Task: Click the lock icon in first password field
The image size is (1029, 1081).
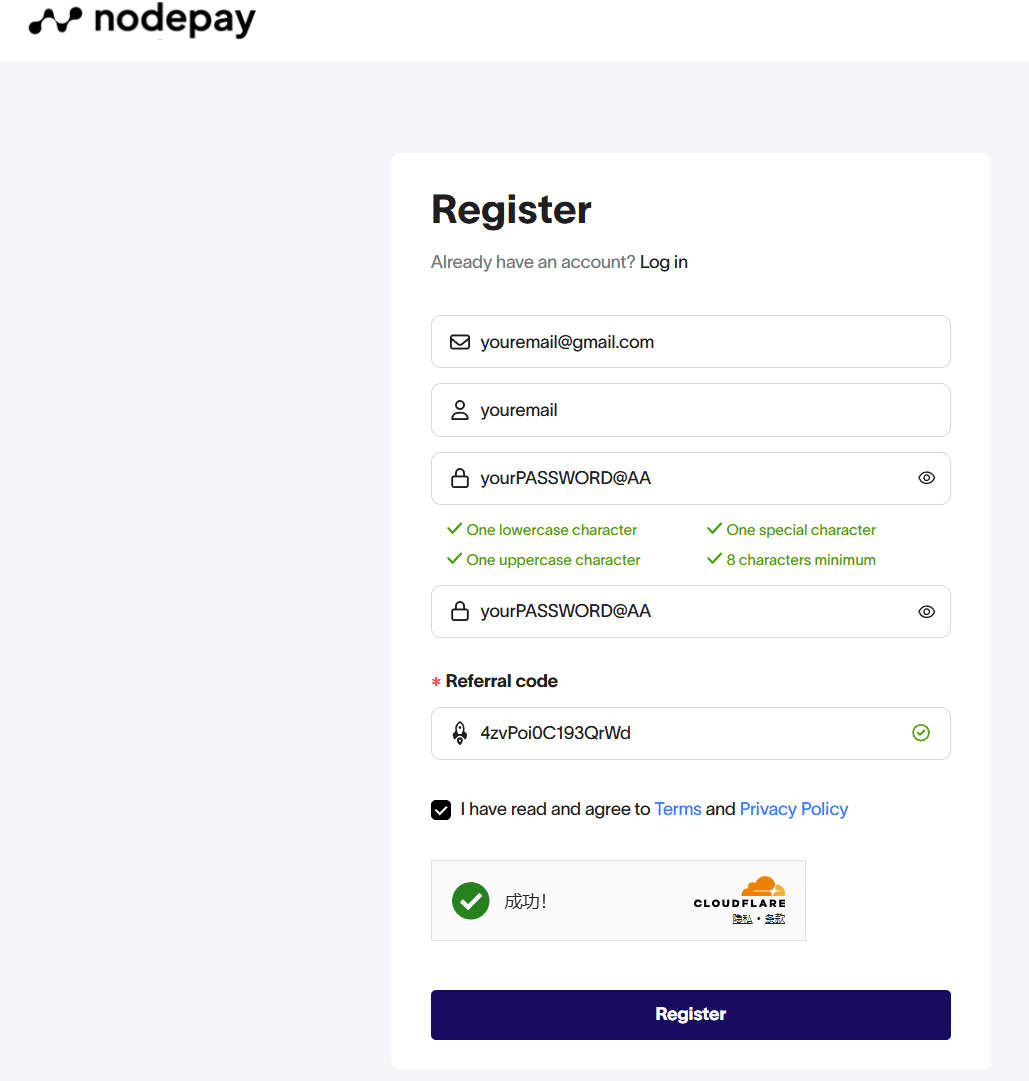Action: point(460,478)
